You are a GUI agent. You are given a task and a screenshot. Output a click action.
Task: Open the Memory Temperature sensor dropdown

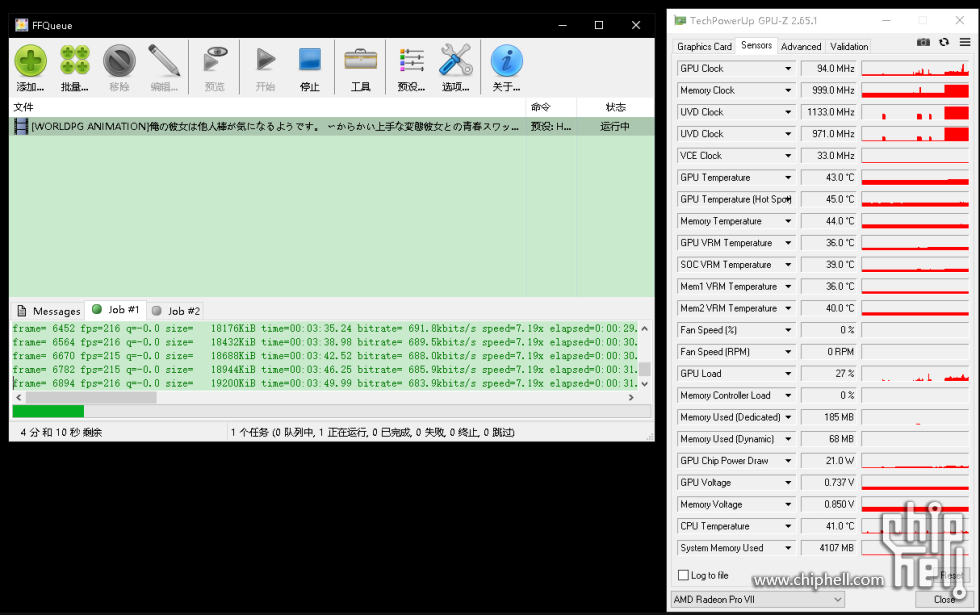(x=788, y=221)
